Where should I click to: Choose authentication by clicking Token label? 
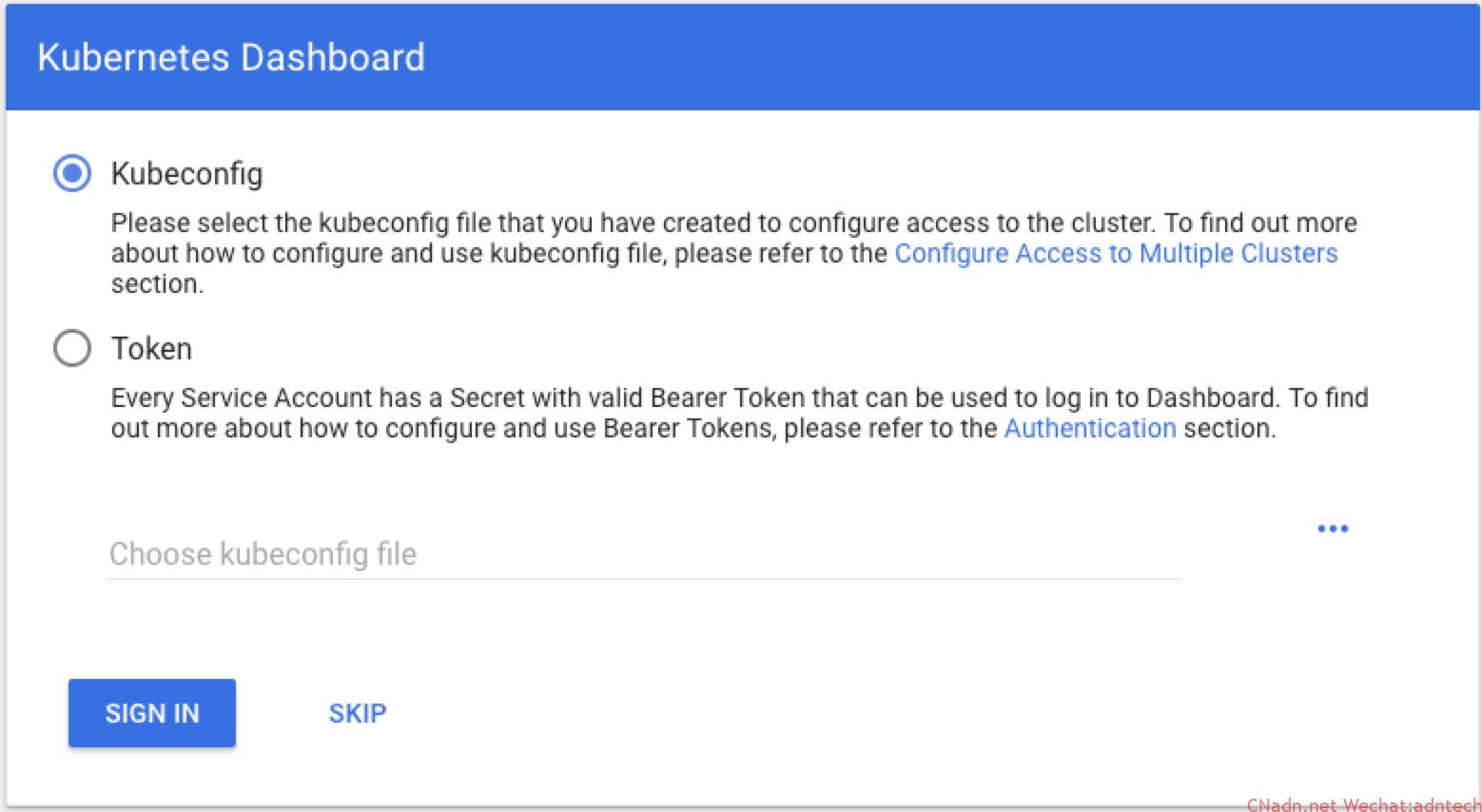(151, 349)
